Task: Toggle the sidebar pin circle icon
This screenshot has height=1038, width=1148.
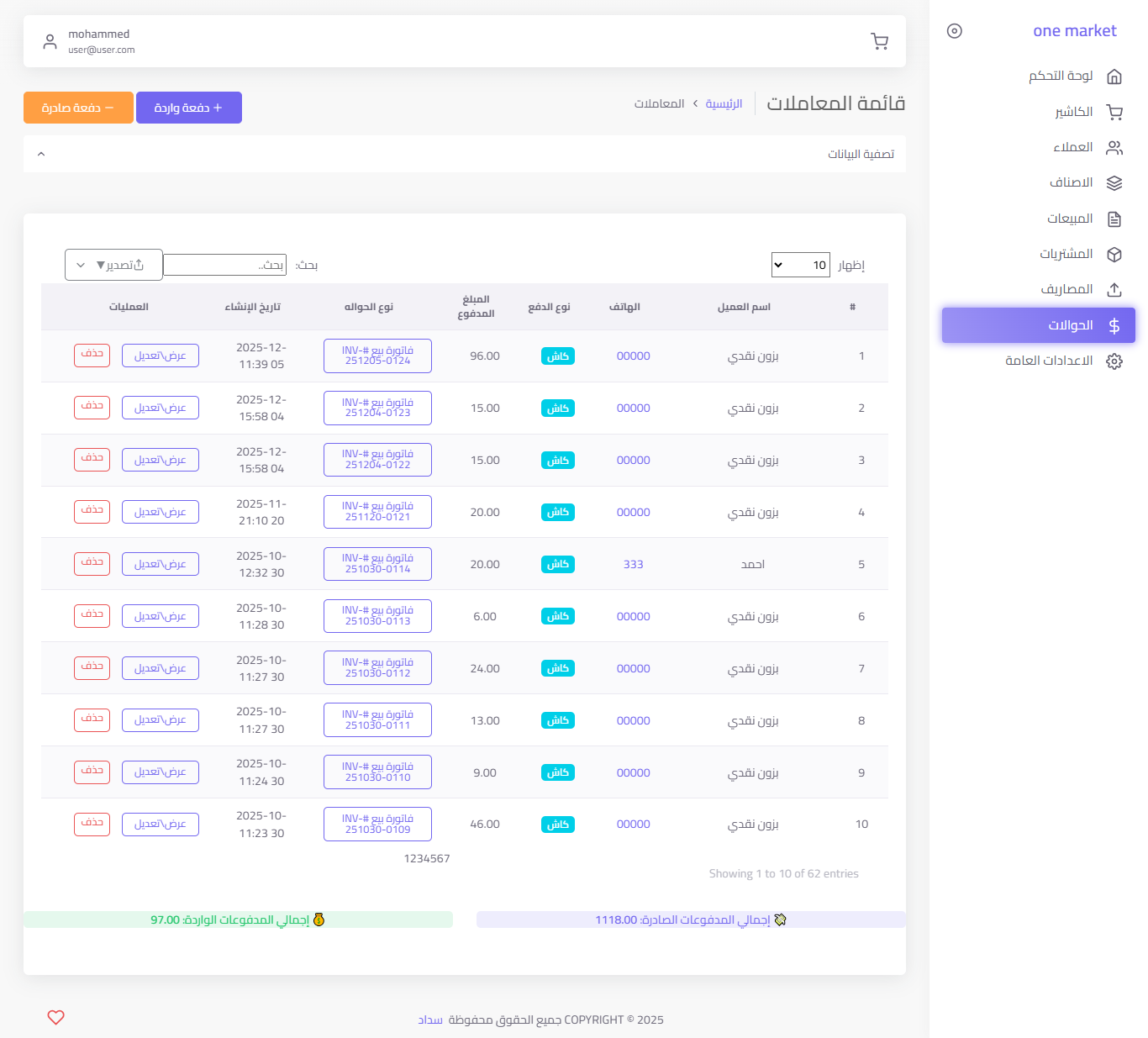Action: (x=954, y=31)
